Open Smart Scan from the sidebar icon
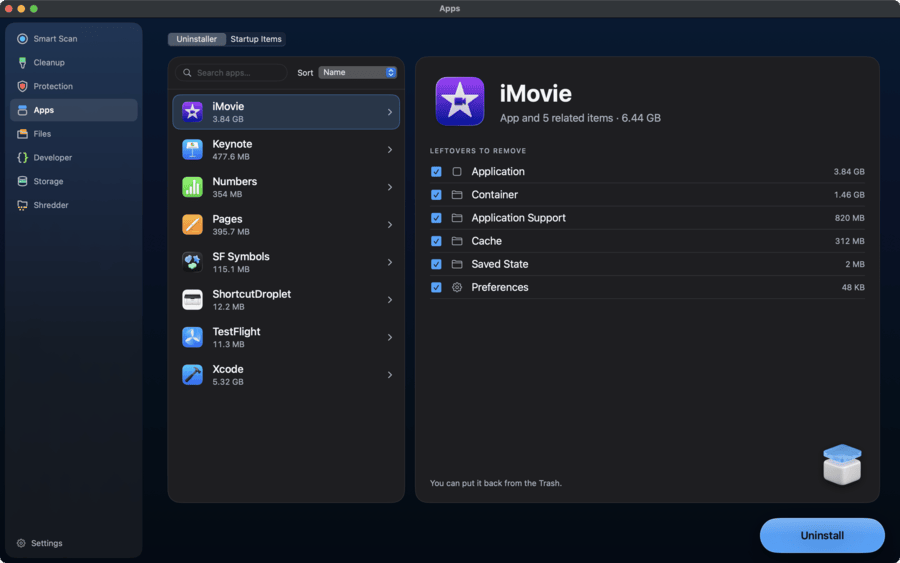Image resolution: width=900 pixels, height=563 pixels. [22, 38]
